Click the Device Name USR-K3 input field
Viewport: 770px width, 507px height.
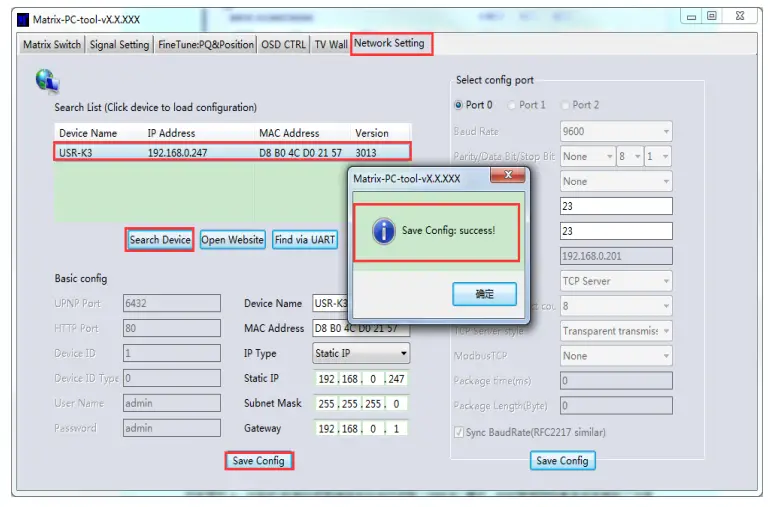pos(331,303)
